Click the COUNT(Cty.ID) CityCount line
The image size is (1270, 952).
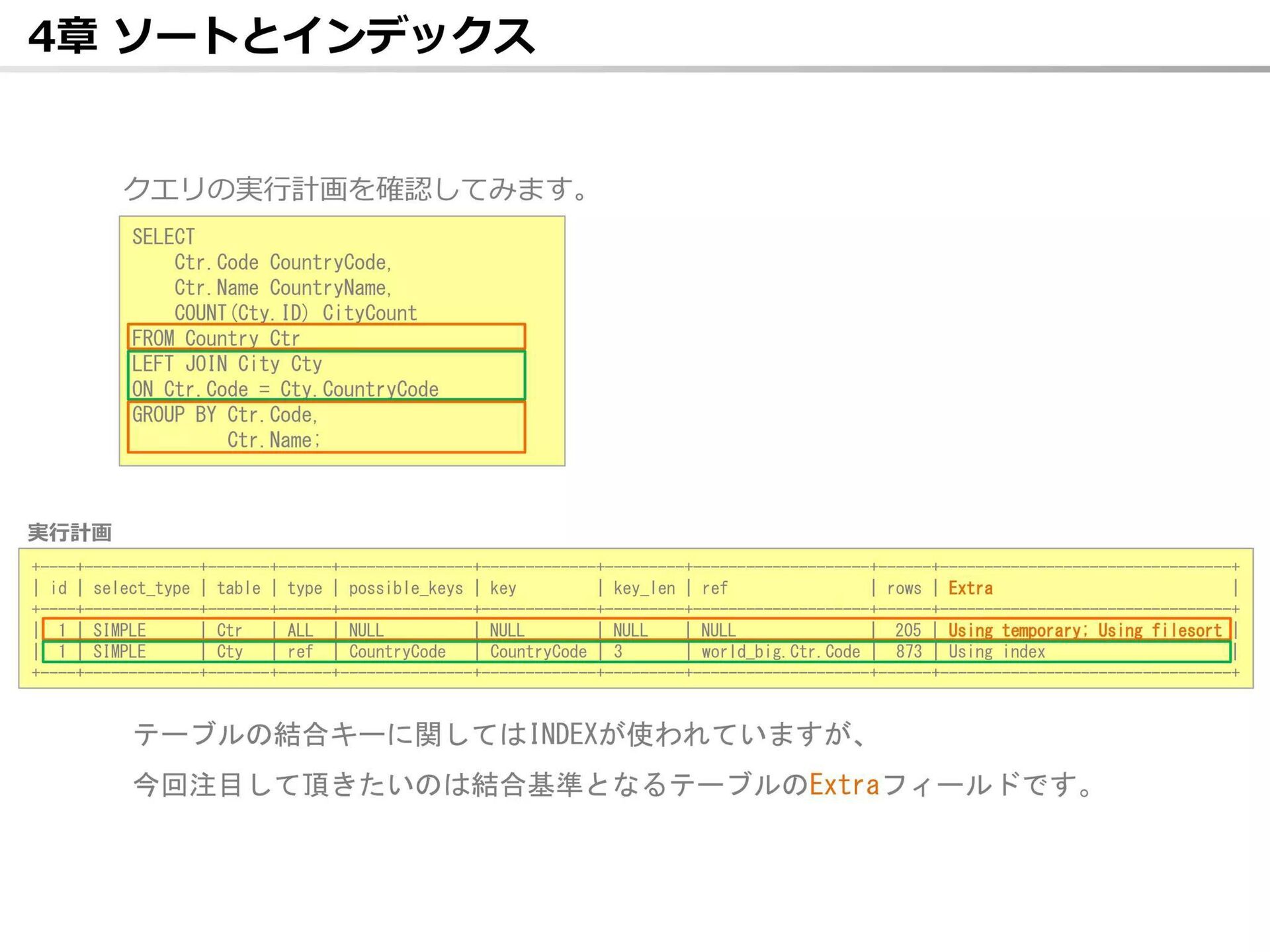[x=296, y=313]
